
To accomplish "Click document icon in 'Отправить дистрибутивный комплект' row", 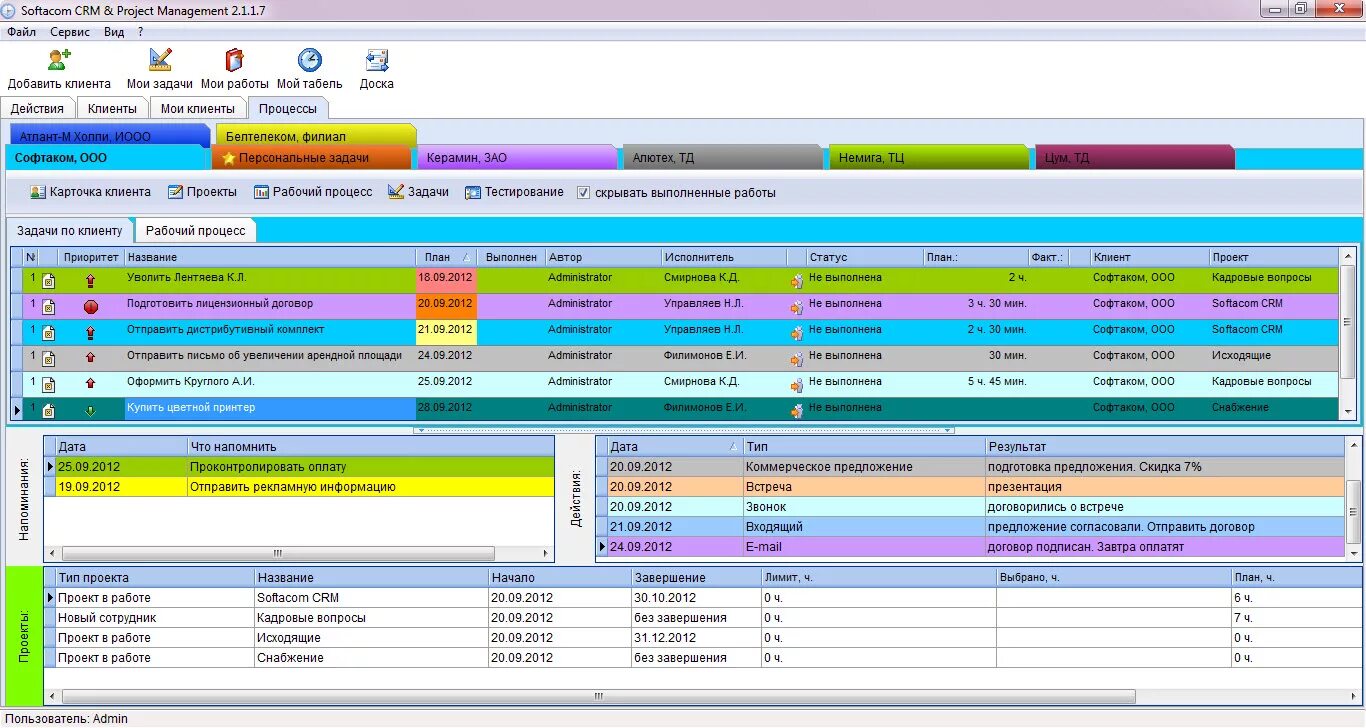I will pos(48,333).
